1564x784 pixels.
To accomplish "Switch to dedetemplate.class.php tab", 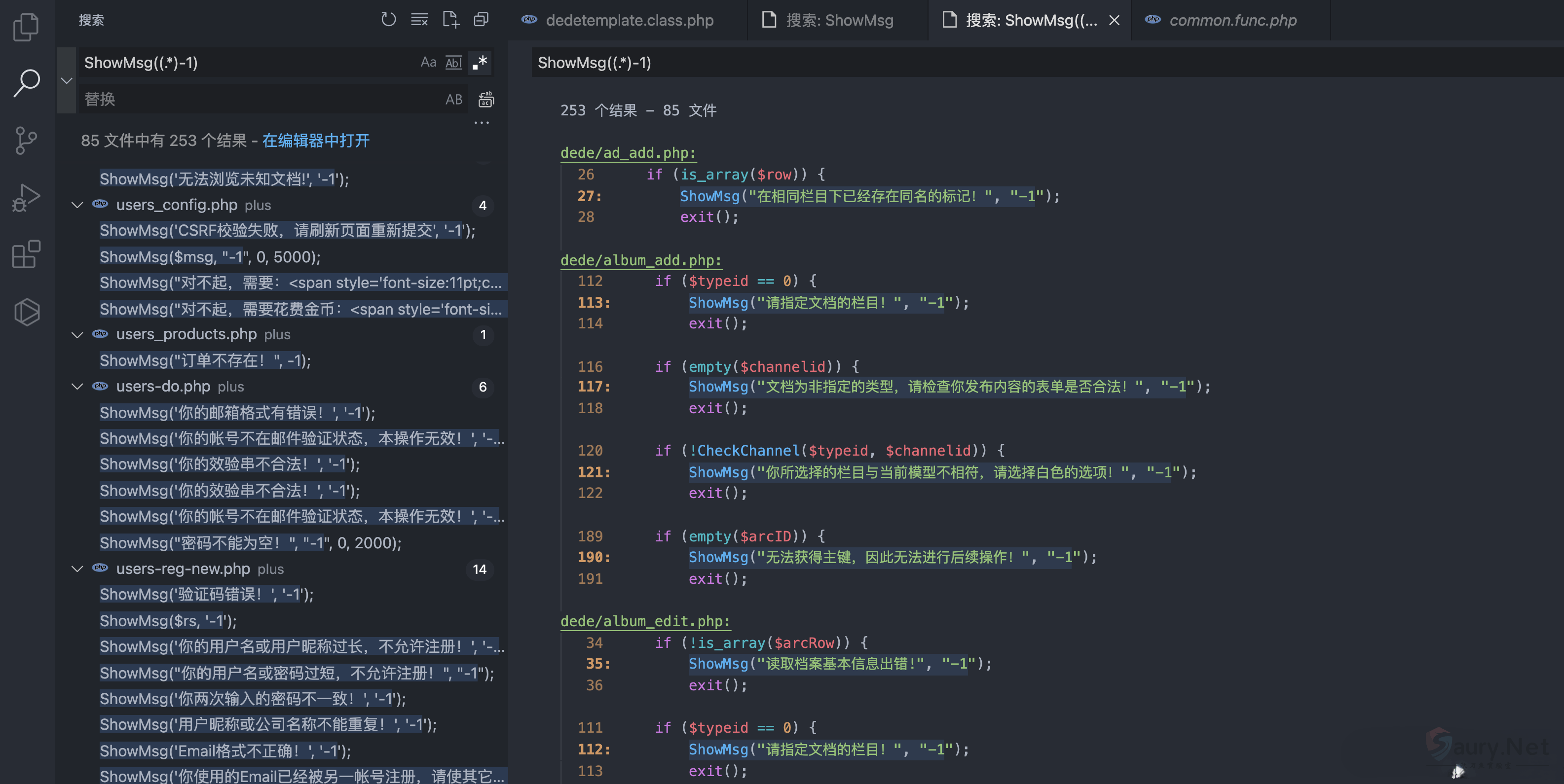I will 627,20.
